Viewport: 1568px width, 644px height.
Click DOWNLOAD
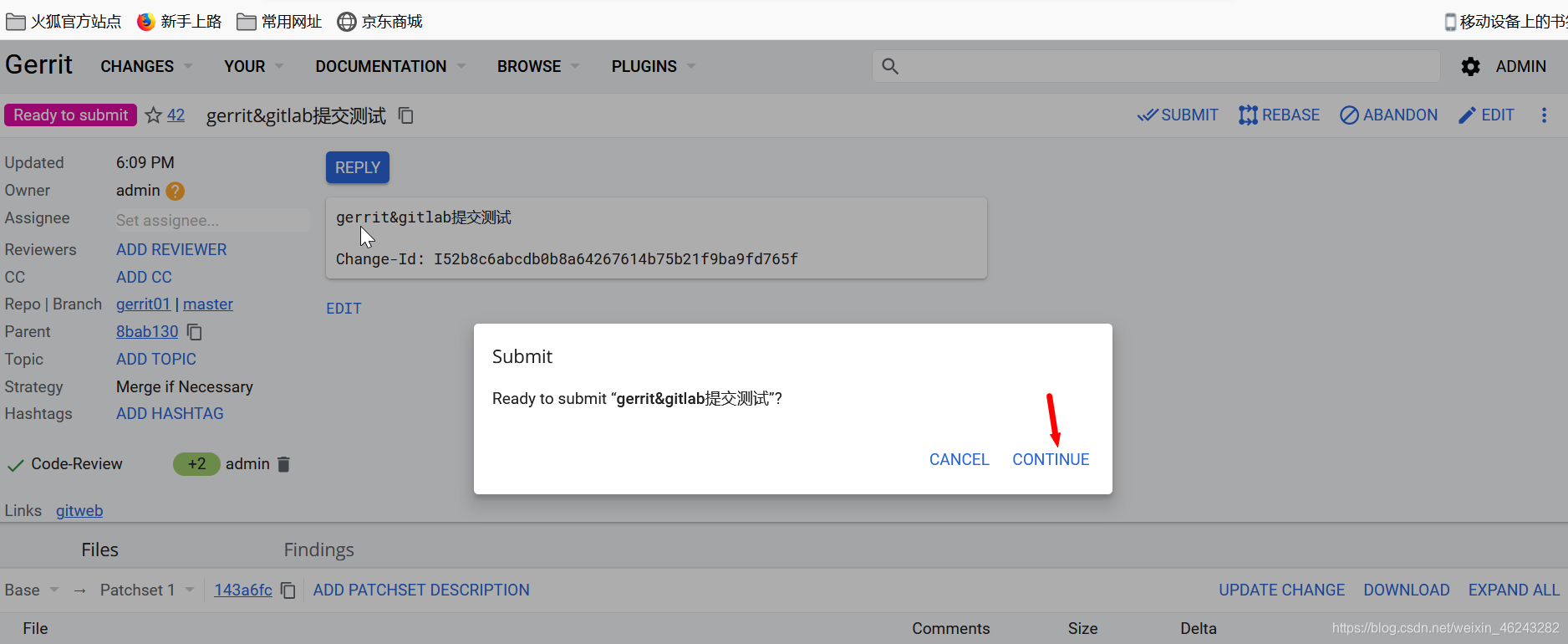pos(1406,590)
